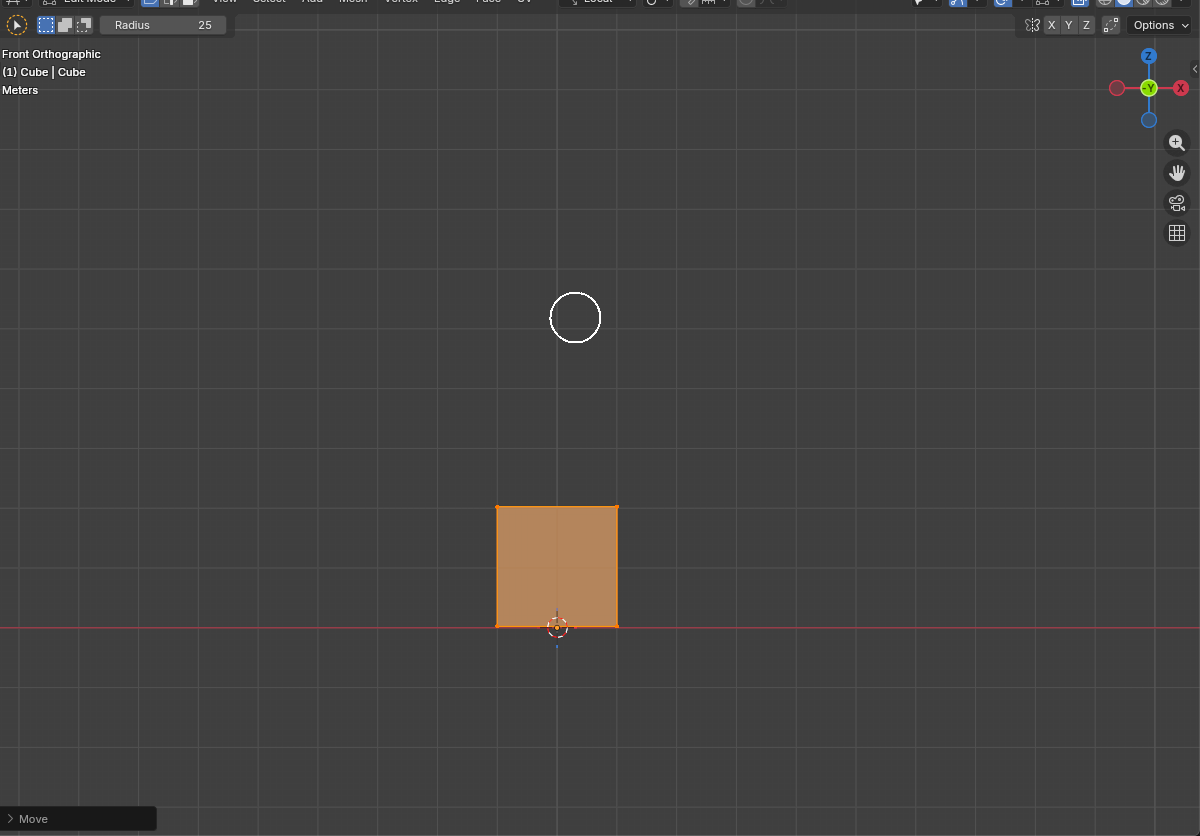Toggle Z axis mirror
Image resolution: width=1200 pixels, height=836 pixels.
(x=1086, y=25)
